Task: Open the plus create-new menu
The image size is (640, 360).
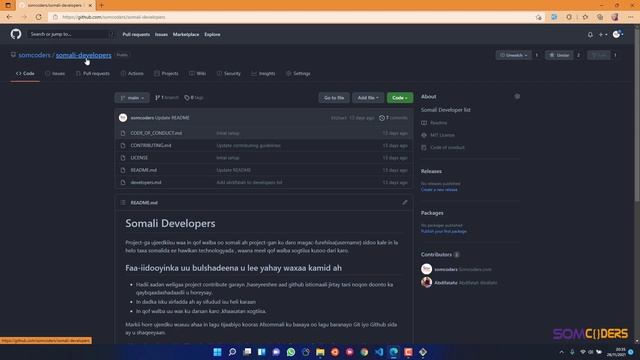Action: point(602,35)
